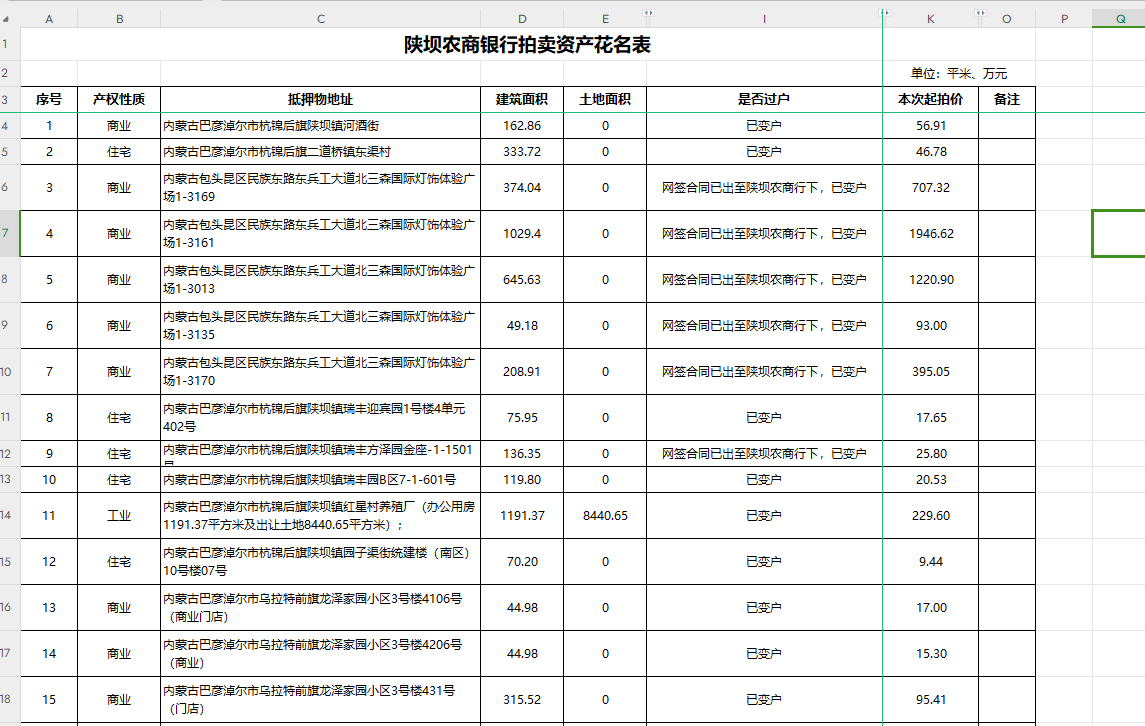Click land area value 8440.65
Viewport: 1145px width, 726px height.
tap(605, 515)
